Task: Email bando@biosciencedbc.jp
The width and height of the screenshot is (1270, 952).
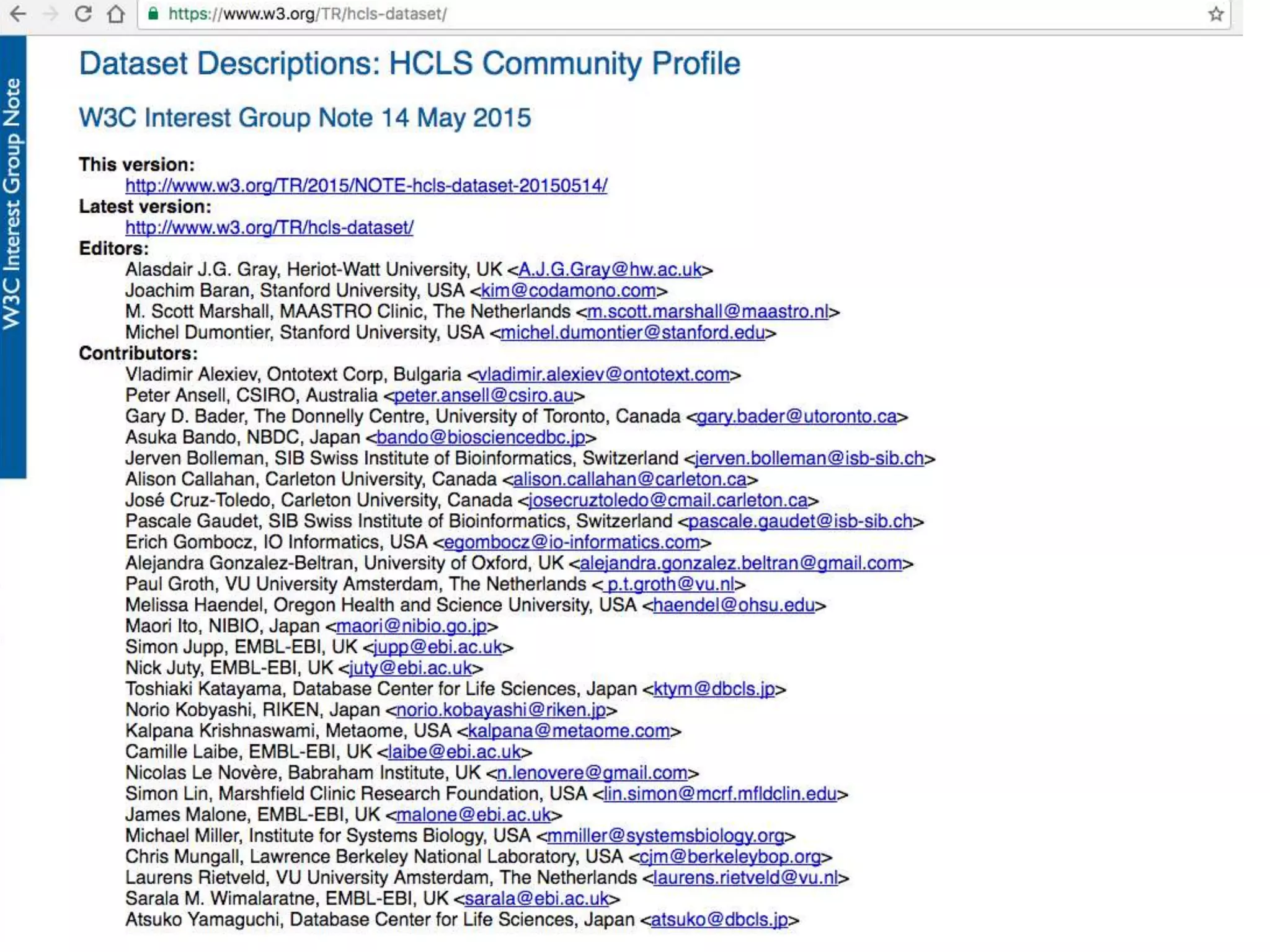Action: coord(481,438)
